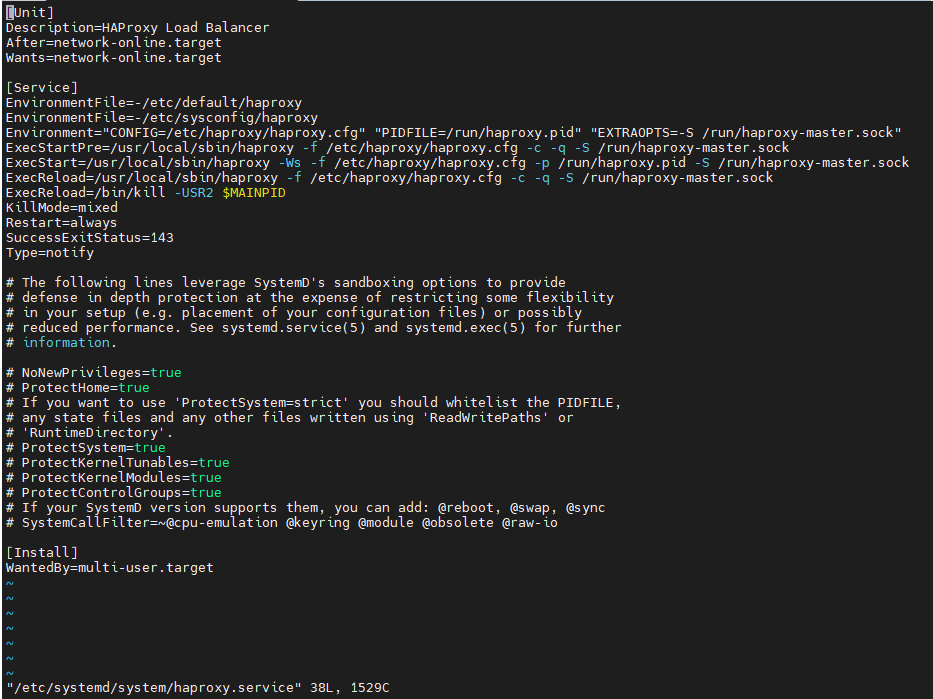Click the "EXTRAOPTS=-S /run/haproxy-master.sock" value
The height and width of the screenshot is (699, 933).
pos(746,133)
